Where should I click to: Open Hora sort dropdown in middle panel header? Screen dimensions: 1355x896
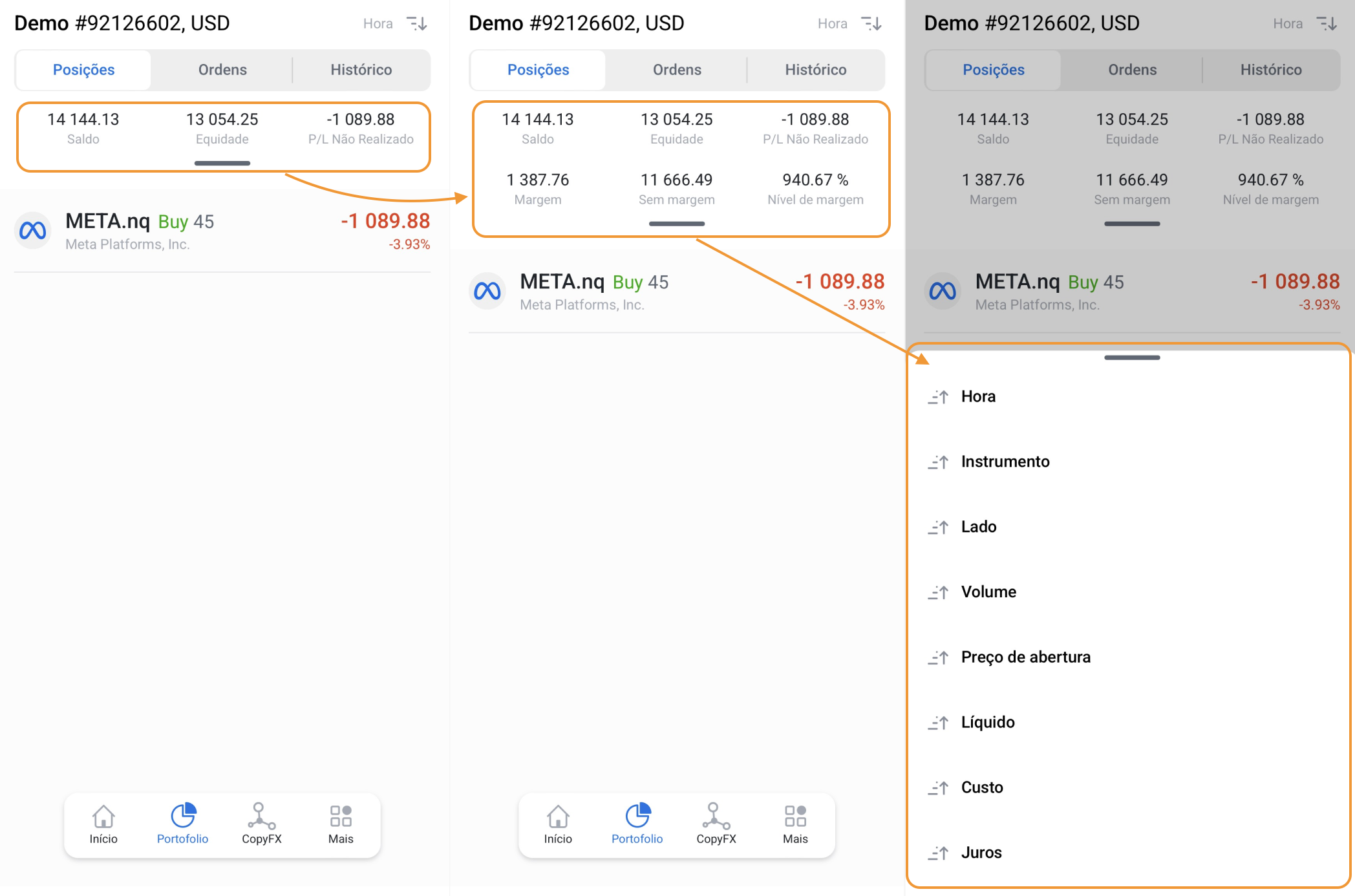(x=833, y=24)
